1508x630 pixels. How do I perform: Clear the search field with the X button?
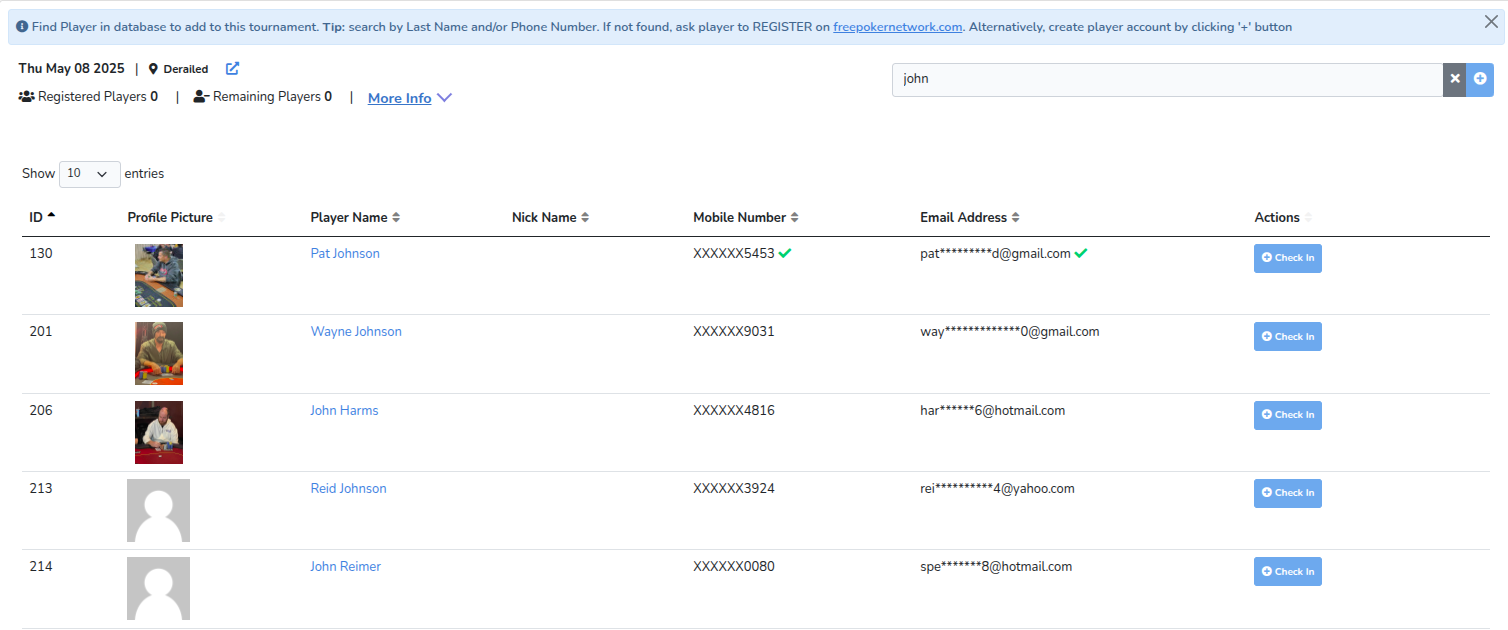pos(1454,79)
